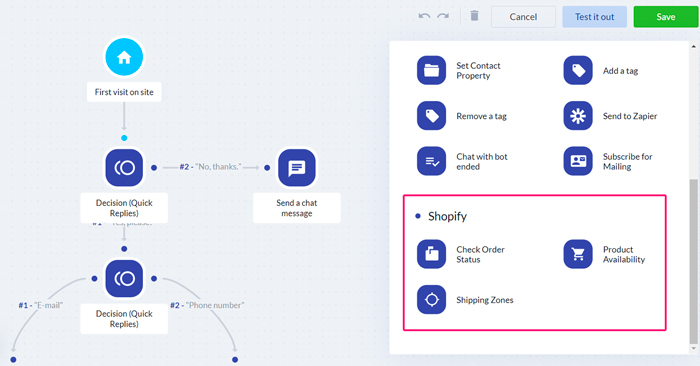Click the undo arrow icon

click(x=424, y=16)
